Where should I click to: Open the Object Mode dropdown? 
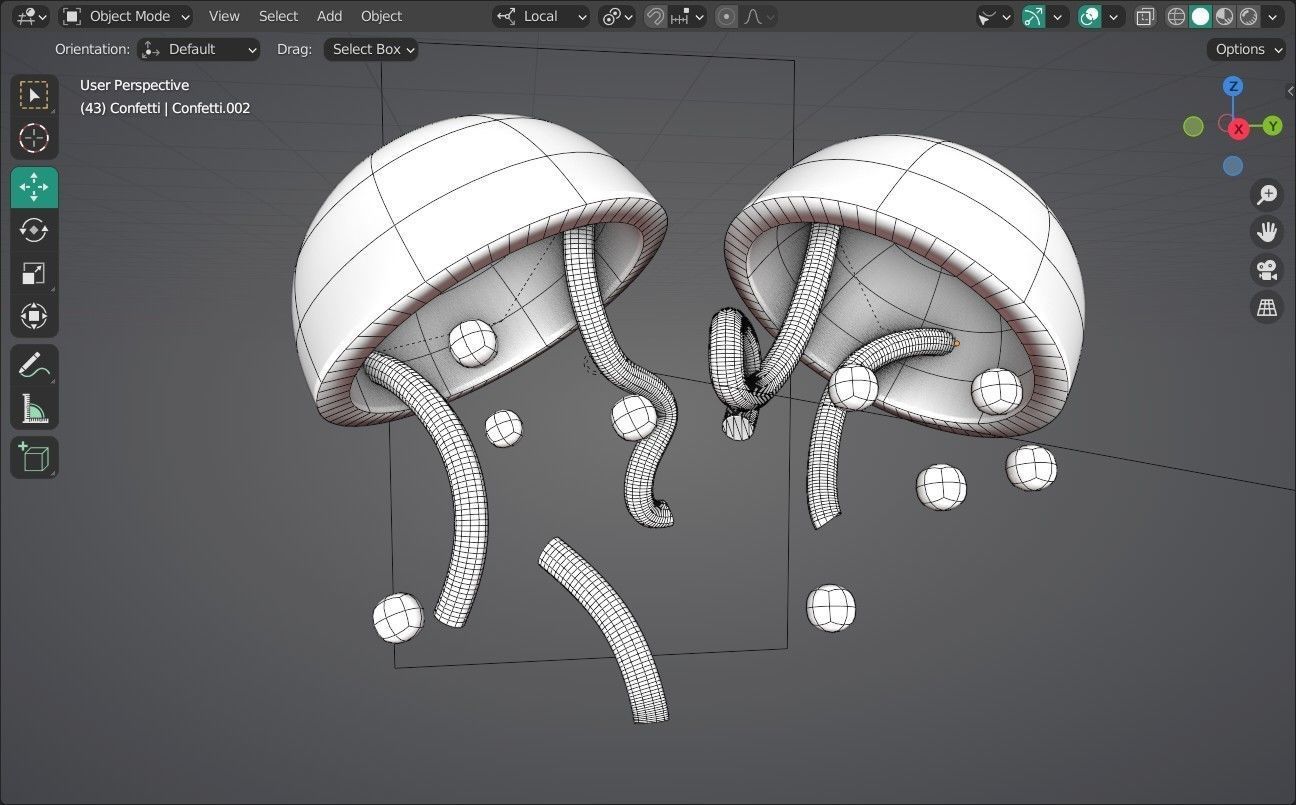coord(126,16)
